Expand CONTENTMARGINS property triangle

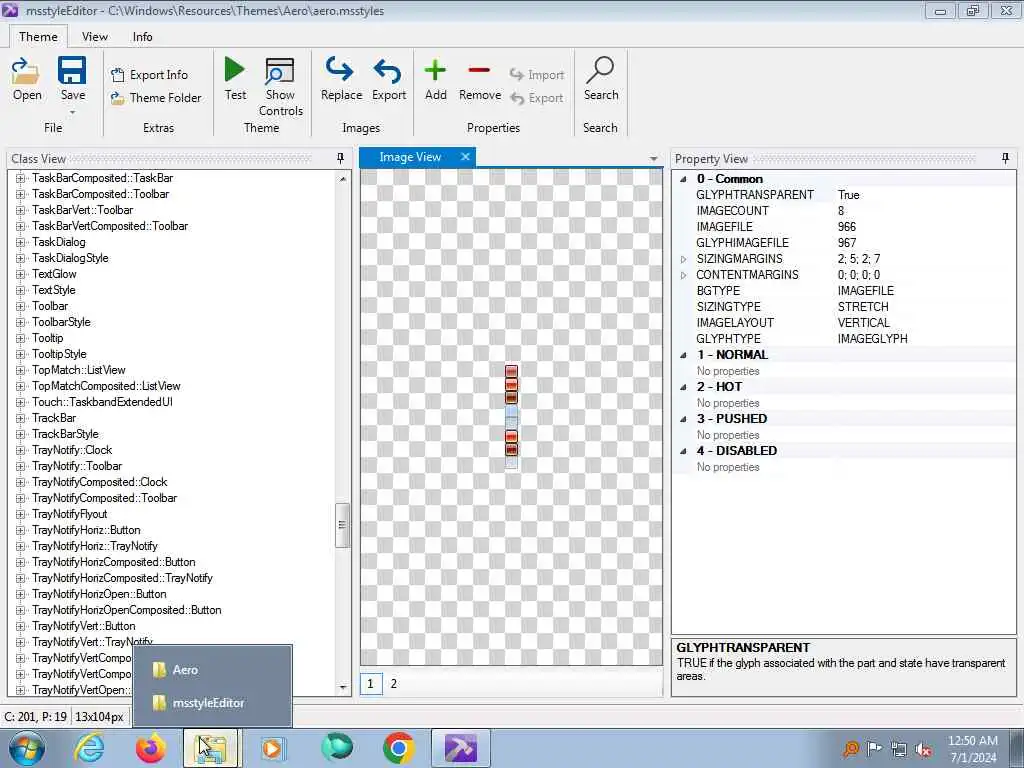[x=683, y=275]
